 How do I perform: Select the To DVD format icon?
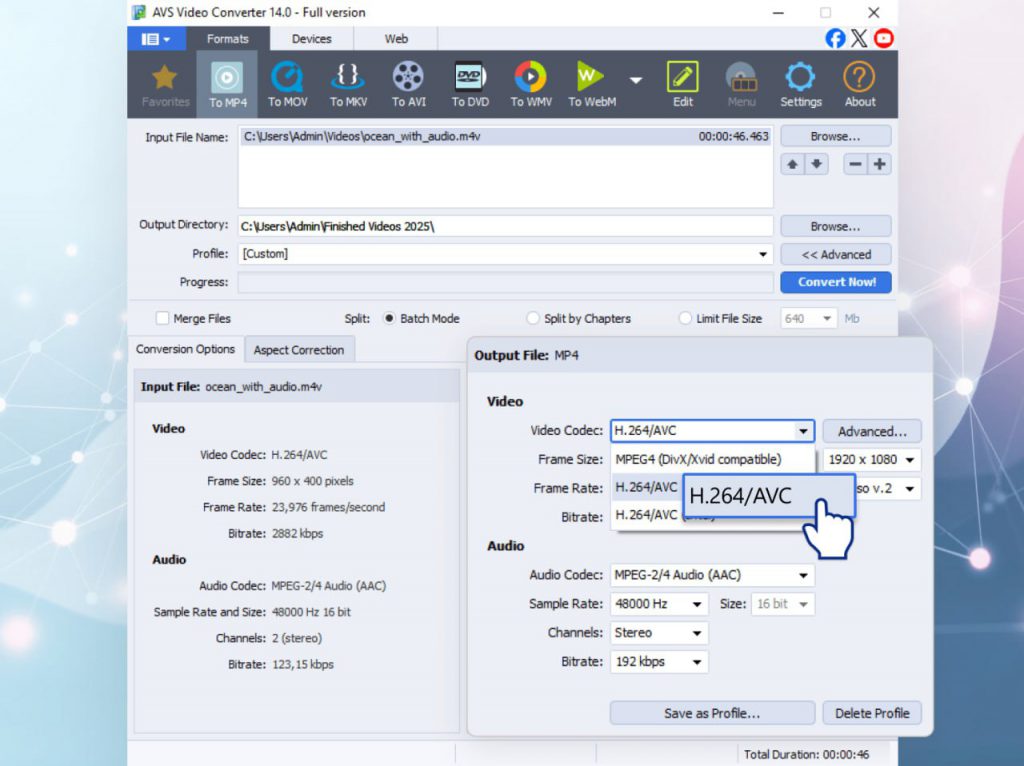pos(470,78)
